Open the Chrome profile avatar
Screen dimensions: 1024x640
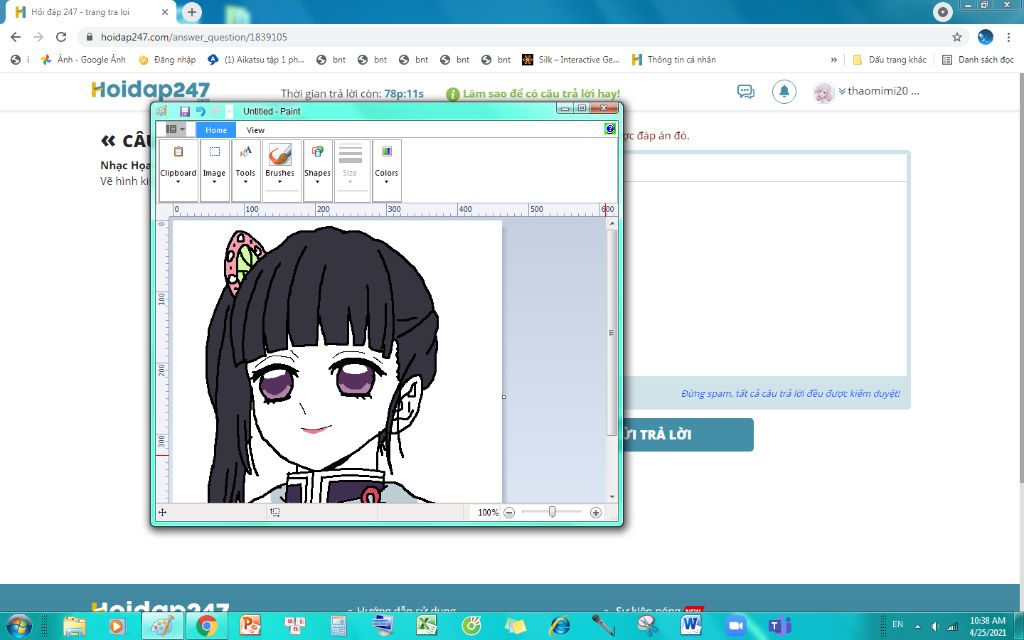[985, 37]
